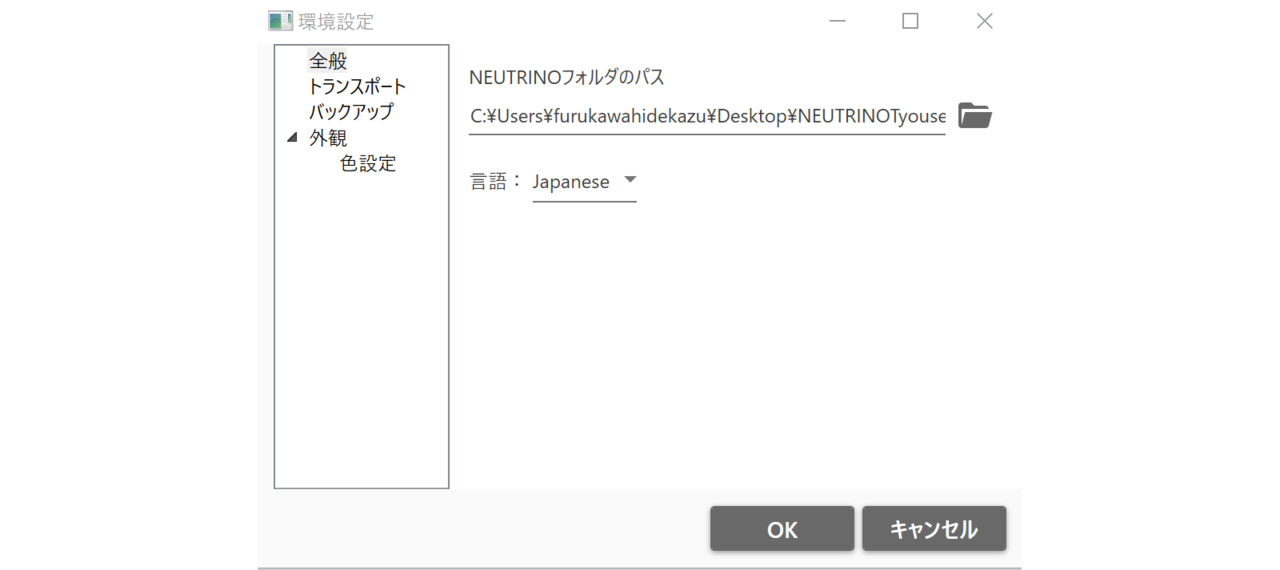
Task: Select 外観 in settings tree
Action: click(328, 138)
